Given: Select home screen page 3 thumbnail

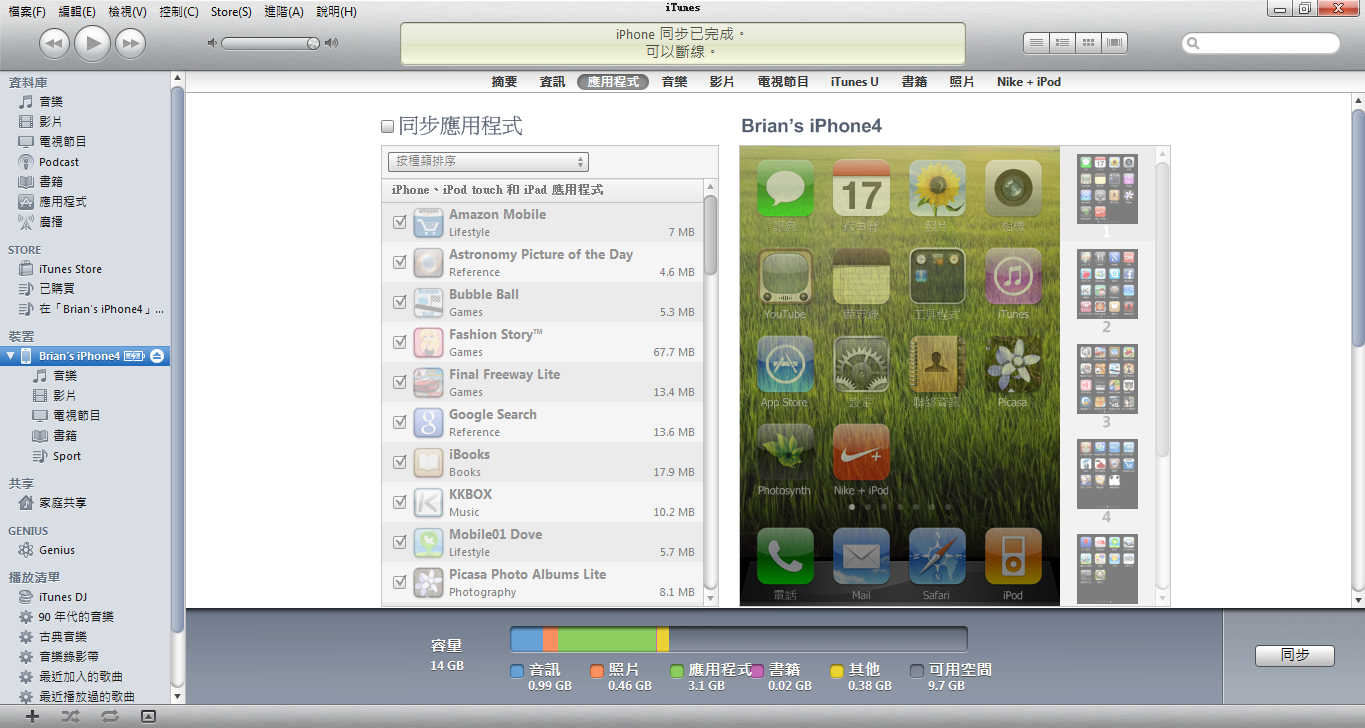Looking at the screenshot, I should [x=1107, y=379].
